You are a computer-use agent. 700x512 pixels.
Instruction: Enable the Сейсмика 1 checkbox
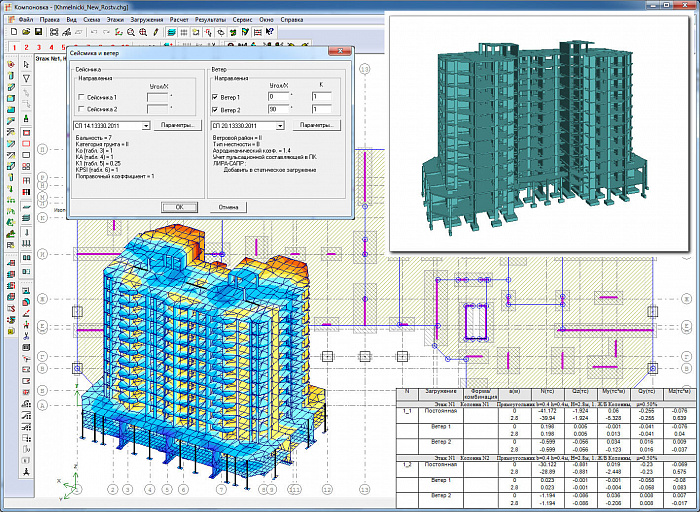point(81,97)
